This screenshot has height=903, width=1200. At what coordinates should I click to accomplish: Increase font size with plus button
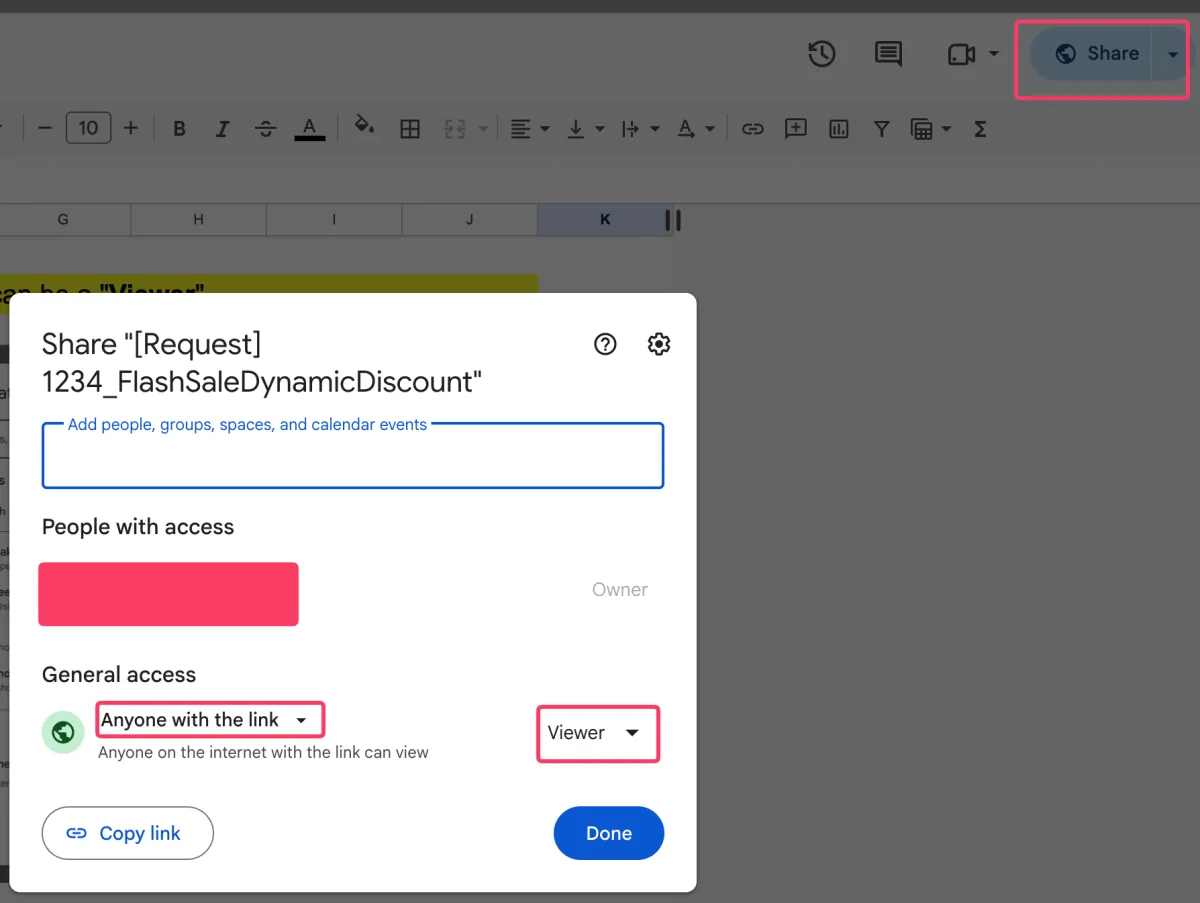point(131,128)
